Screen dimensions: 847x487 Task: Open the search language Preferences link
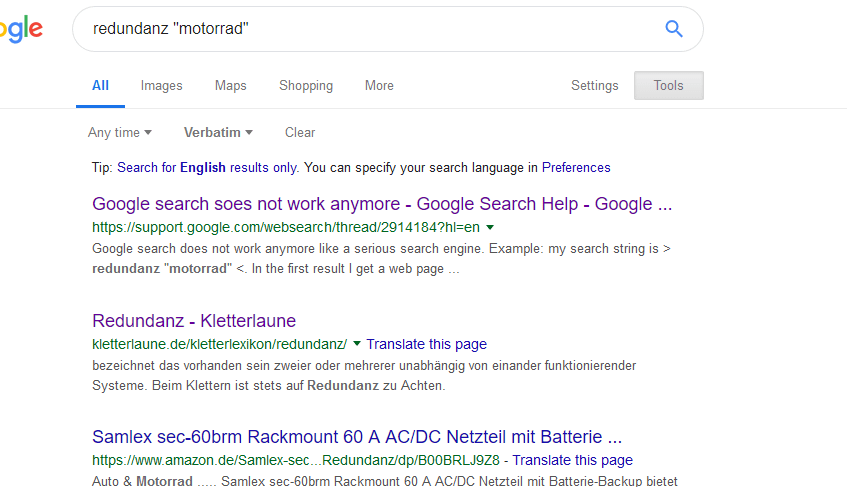pyautogui.click(x=576, y=167)
